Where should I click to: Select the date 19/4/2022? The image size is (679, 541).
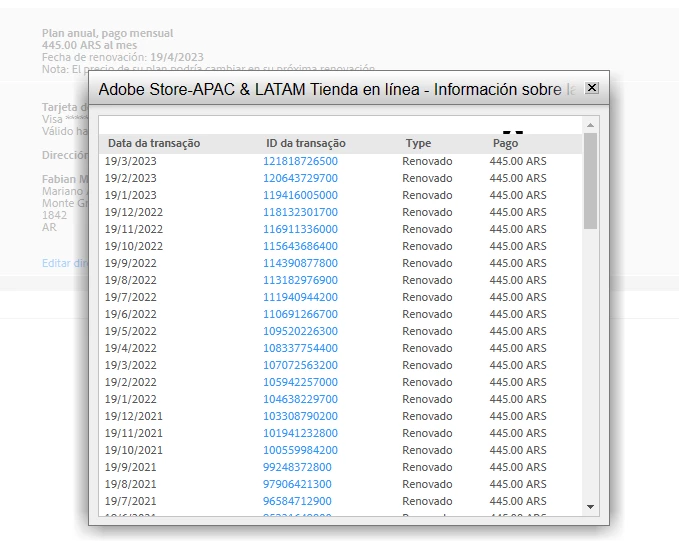click(x=130, y=348)
